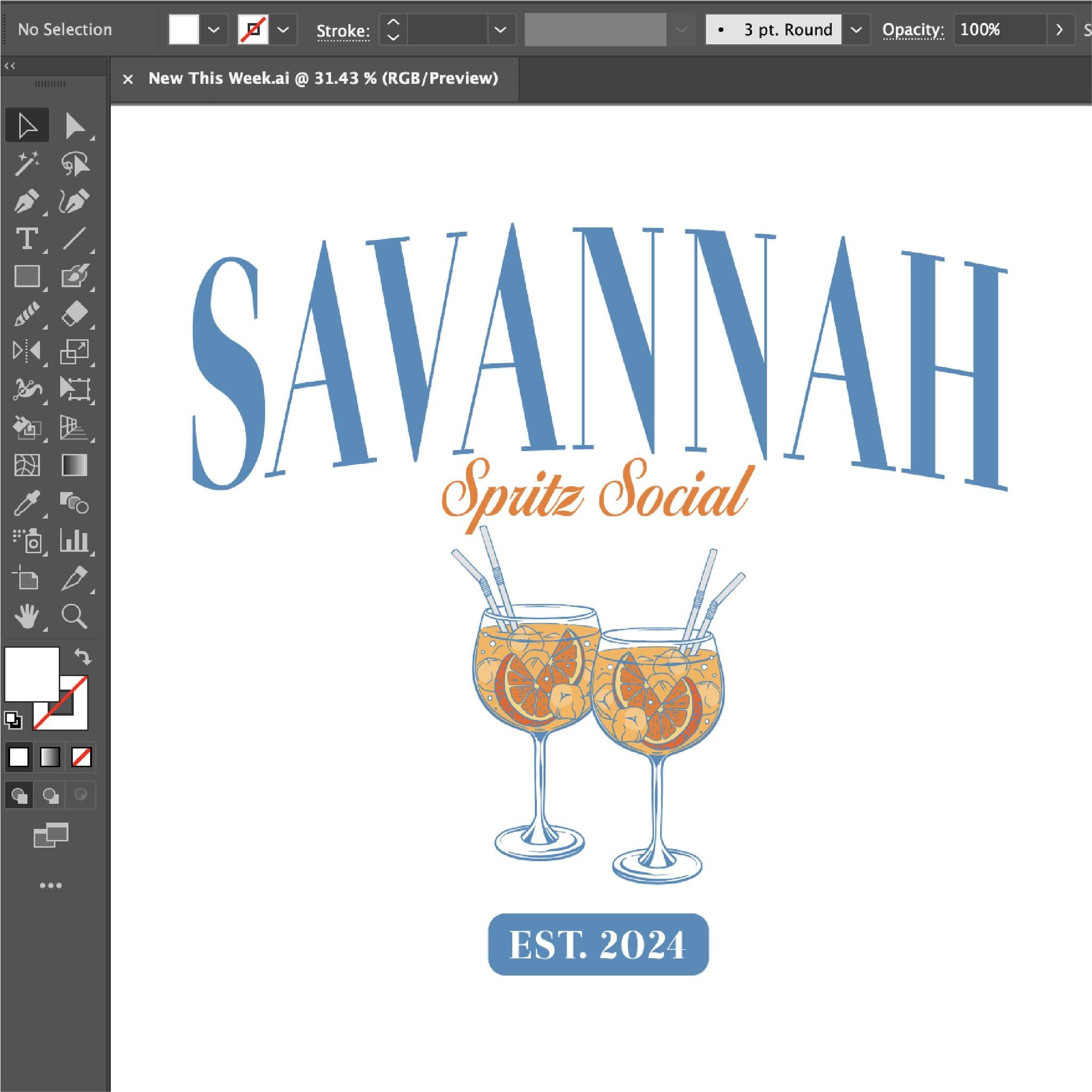This screenshot has height=1092, width=1092.
Task: Select the Direct Selection tool
Action: click(75, 125)
